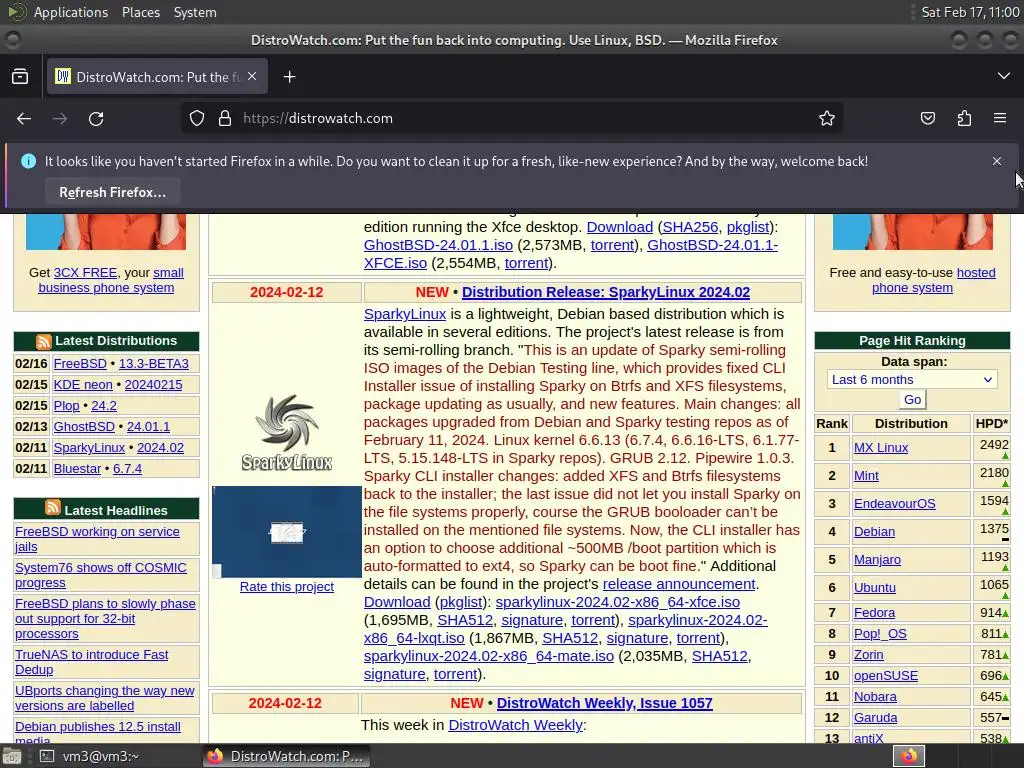Open KDE neon distribution link
Screen dimensions: 1024x768
(x=83, y=385)
